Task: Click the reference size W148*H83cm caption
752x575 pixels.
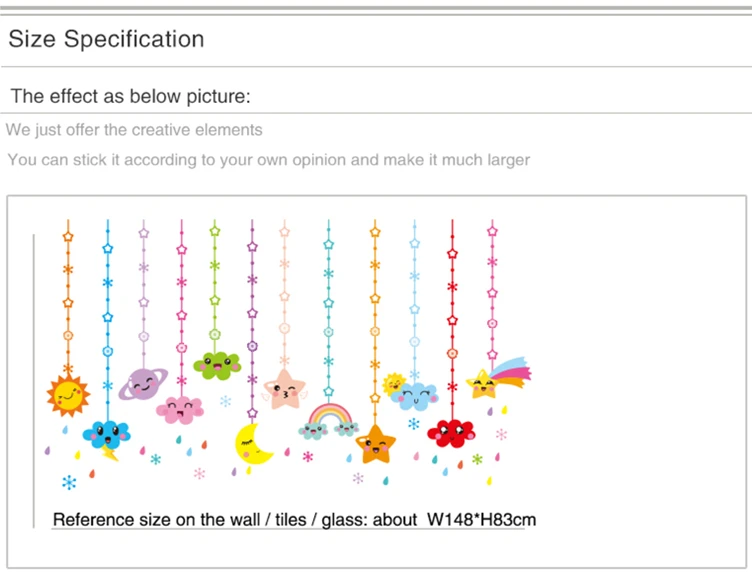Action: tap(294, 520)
